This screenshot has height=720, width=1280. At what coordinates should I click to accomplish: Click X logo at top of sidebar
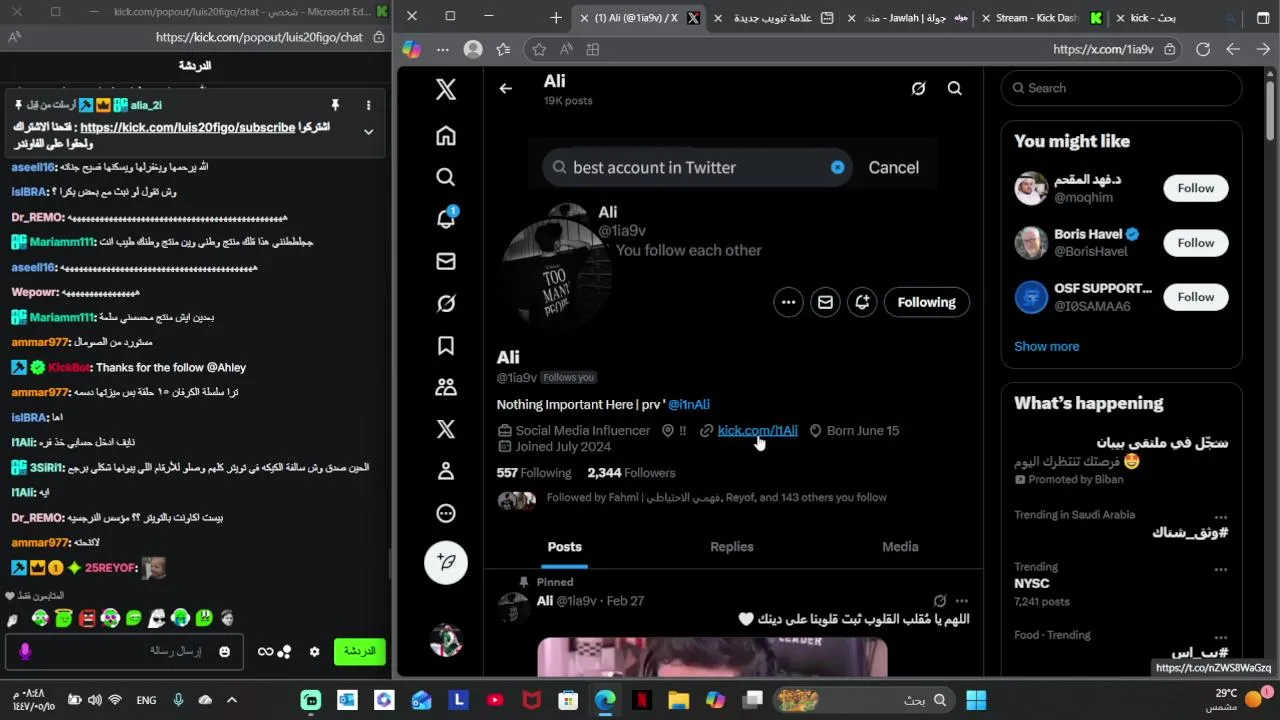coord(446,89)
